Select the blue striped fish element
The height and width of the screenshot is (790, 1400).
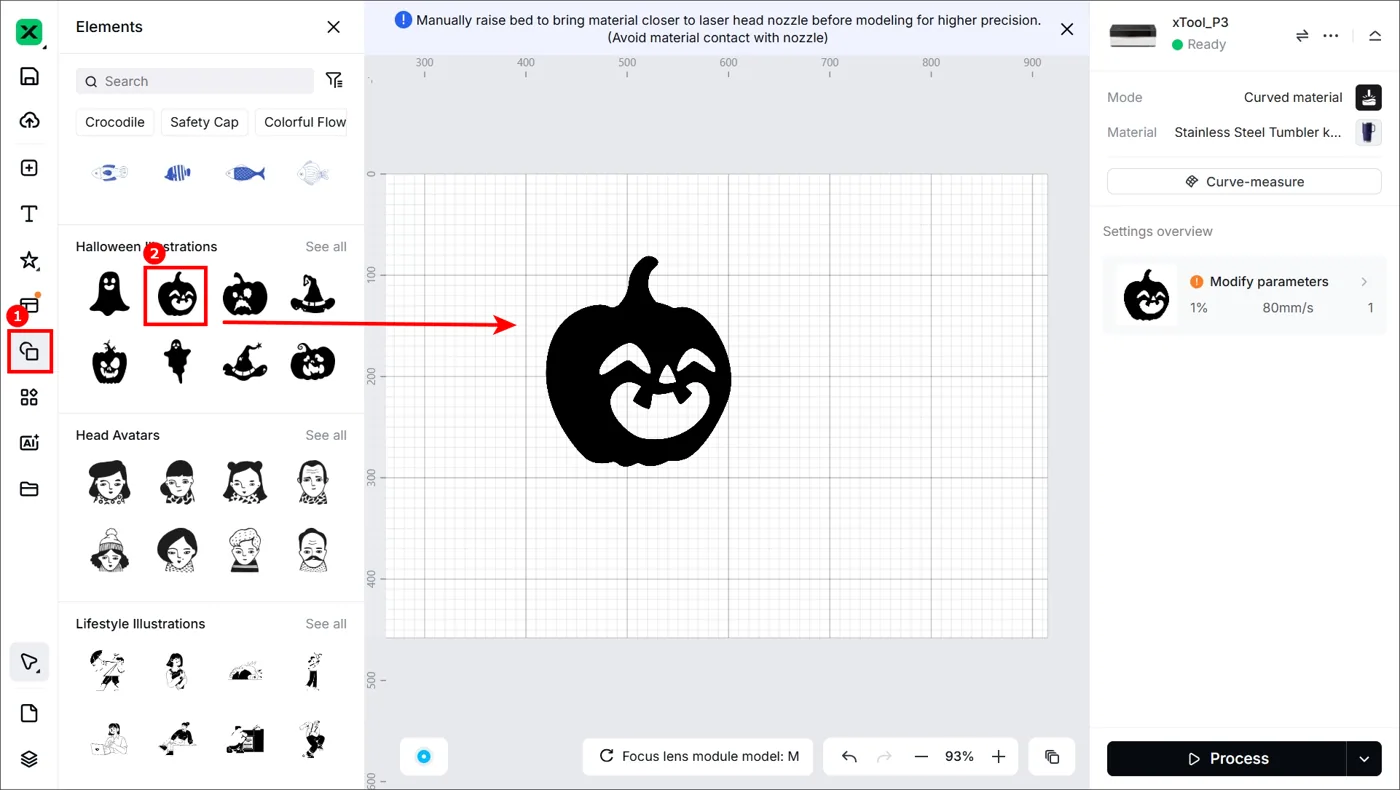(177, 173)
